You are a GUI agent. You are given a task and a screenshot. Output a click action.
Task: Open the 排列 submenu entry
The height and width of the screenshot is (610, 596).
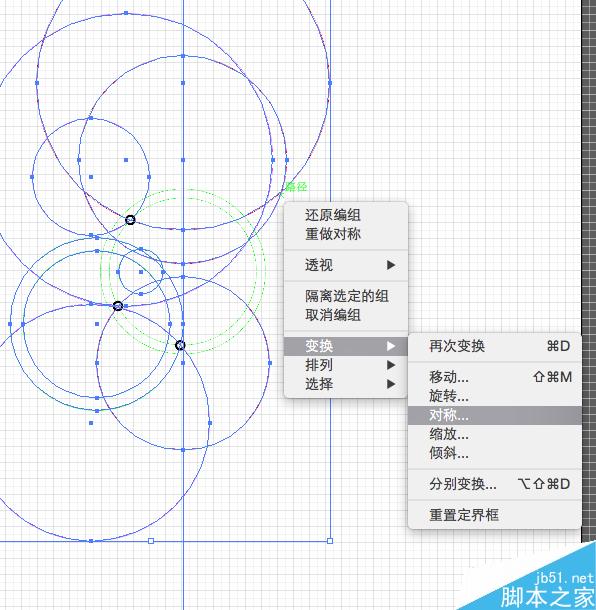click(346, 365)
